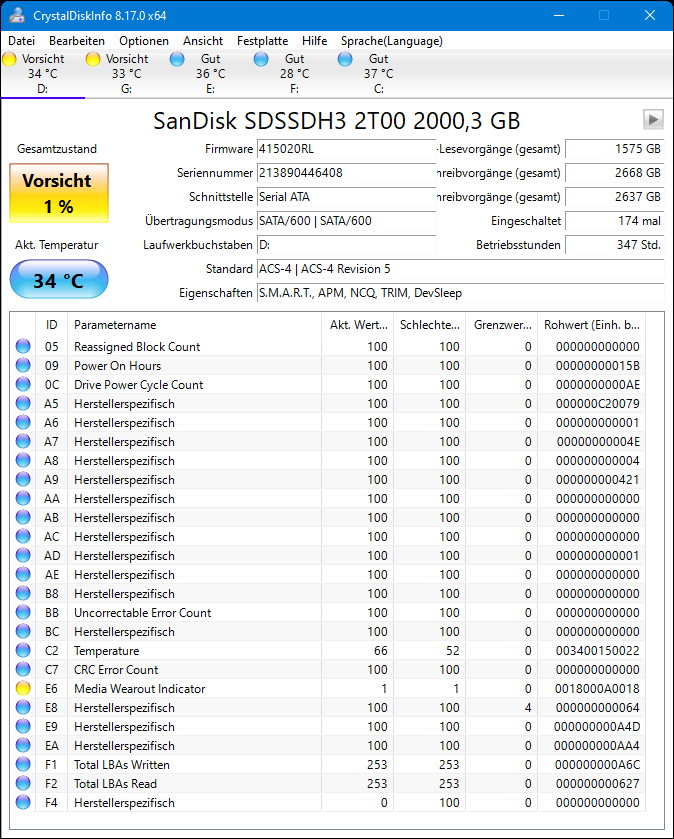Click the status icon in row A6
674x839 pixels.
[23, 422]
